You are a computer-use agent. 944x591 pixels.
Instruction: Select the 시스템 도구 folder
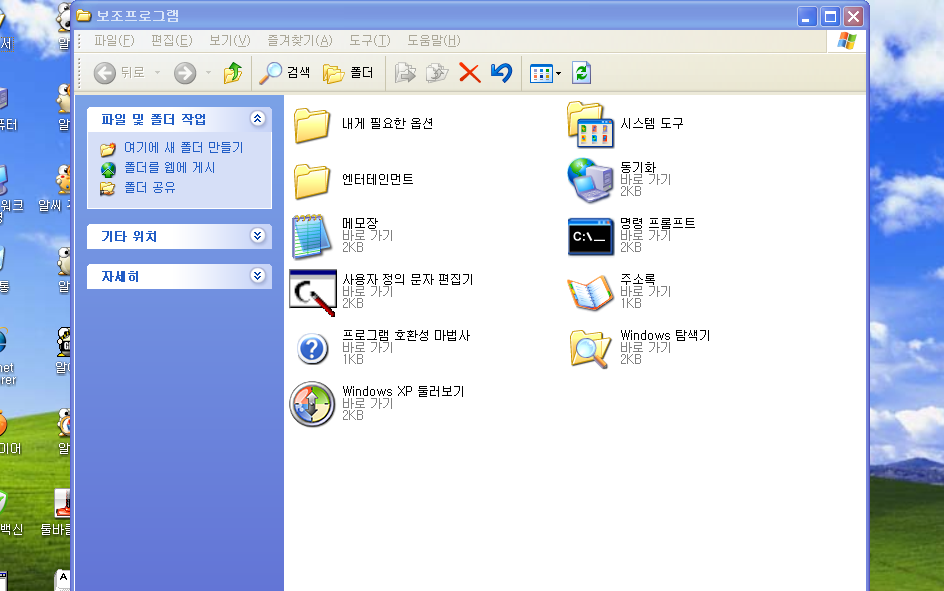click(625, 124)
